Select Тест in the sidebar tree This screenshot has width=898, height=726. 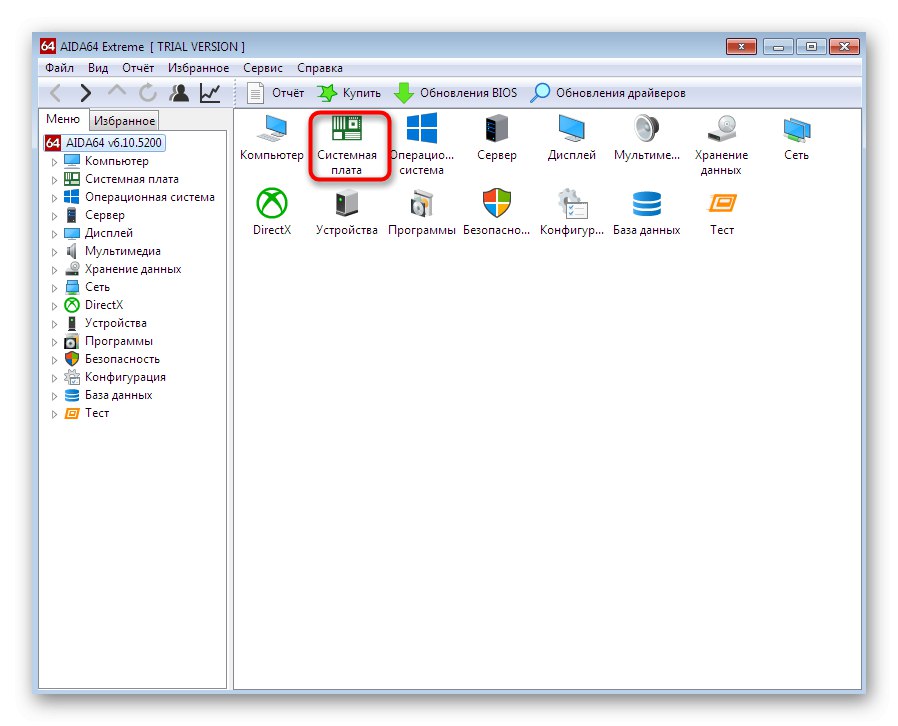(97, 413)
